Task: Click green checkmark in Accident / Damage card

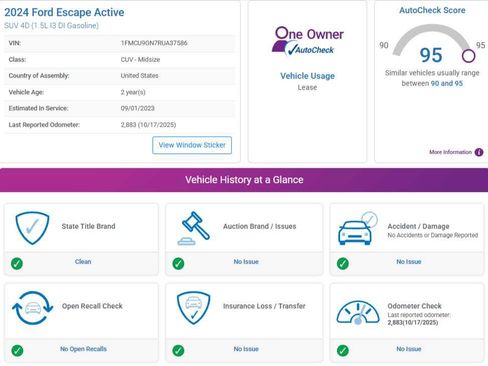Action: (x=343, y=263)
